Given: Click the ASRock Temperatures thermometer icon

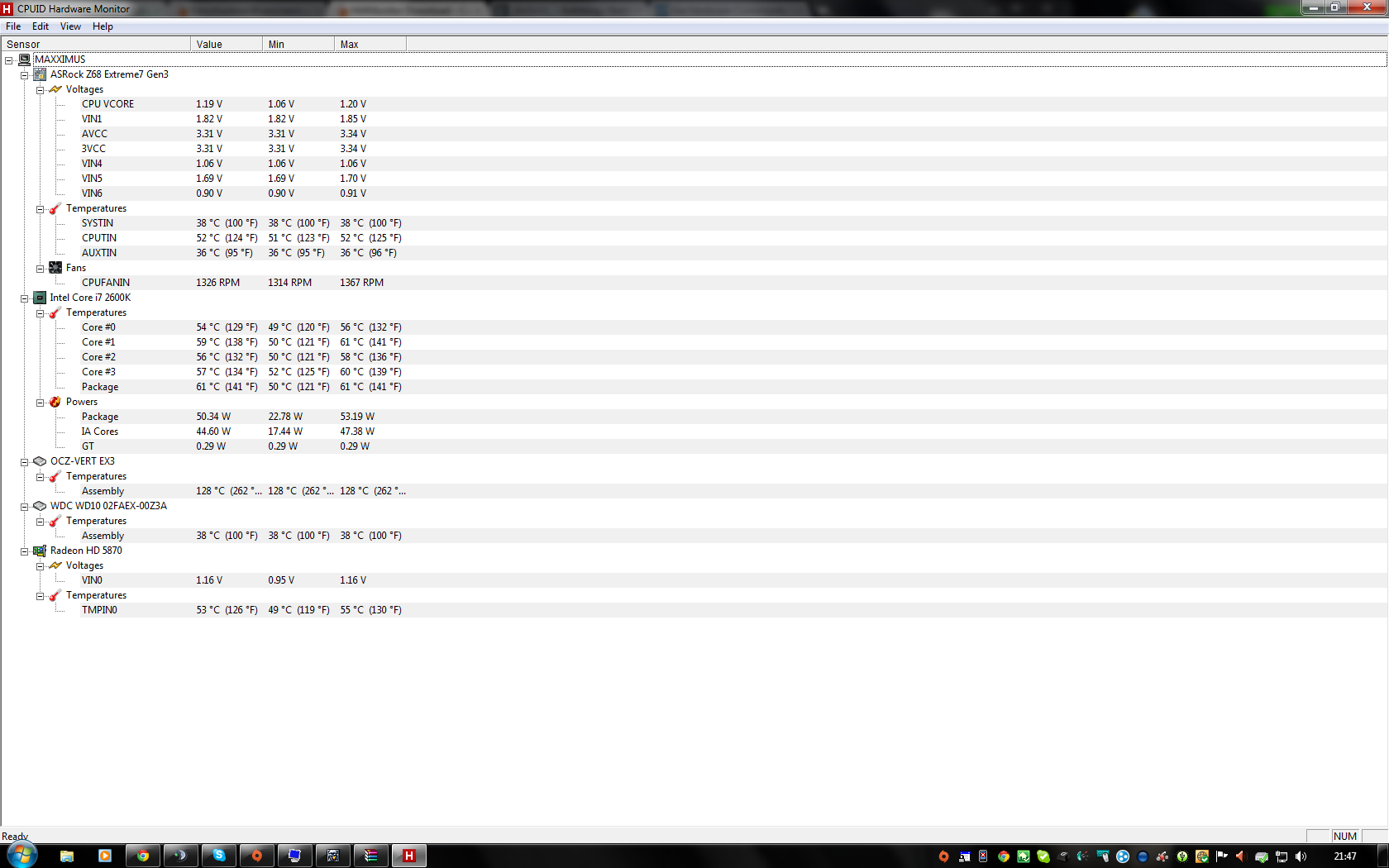Looking at the screenshot, I should pyautogui.click(x=55, y=208).
